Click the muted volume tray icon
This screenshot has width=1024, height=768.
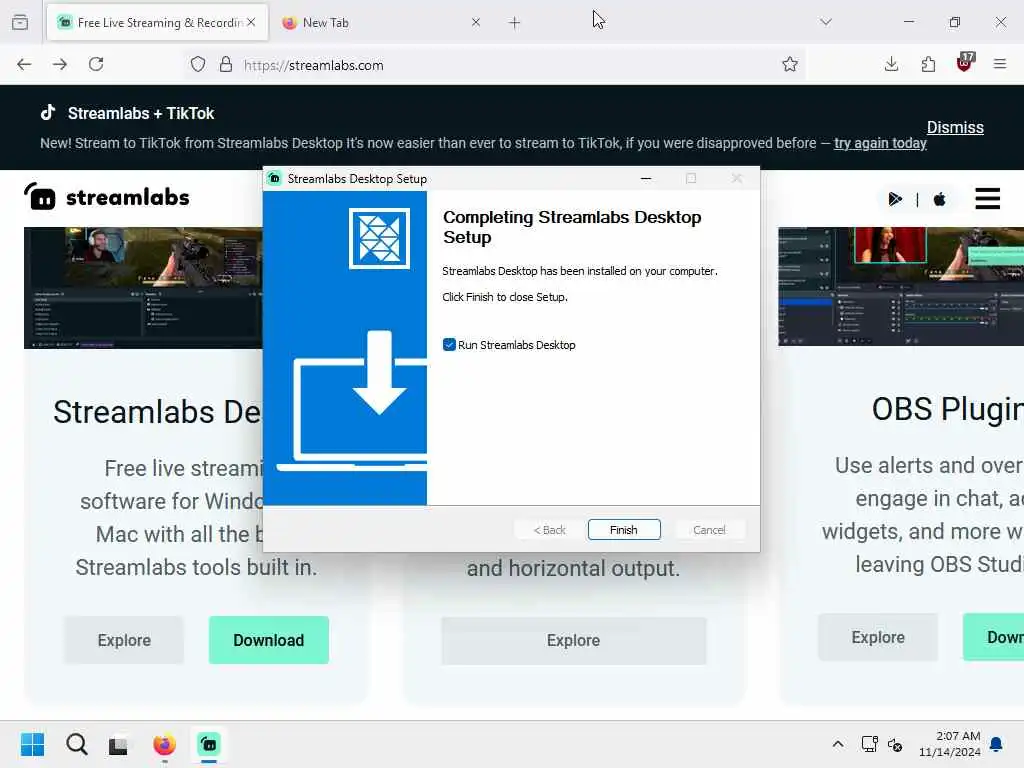(x=895, y=744)
